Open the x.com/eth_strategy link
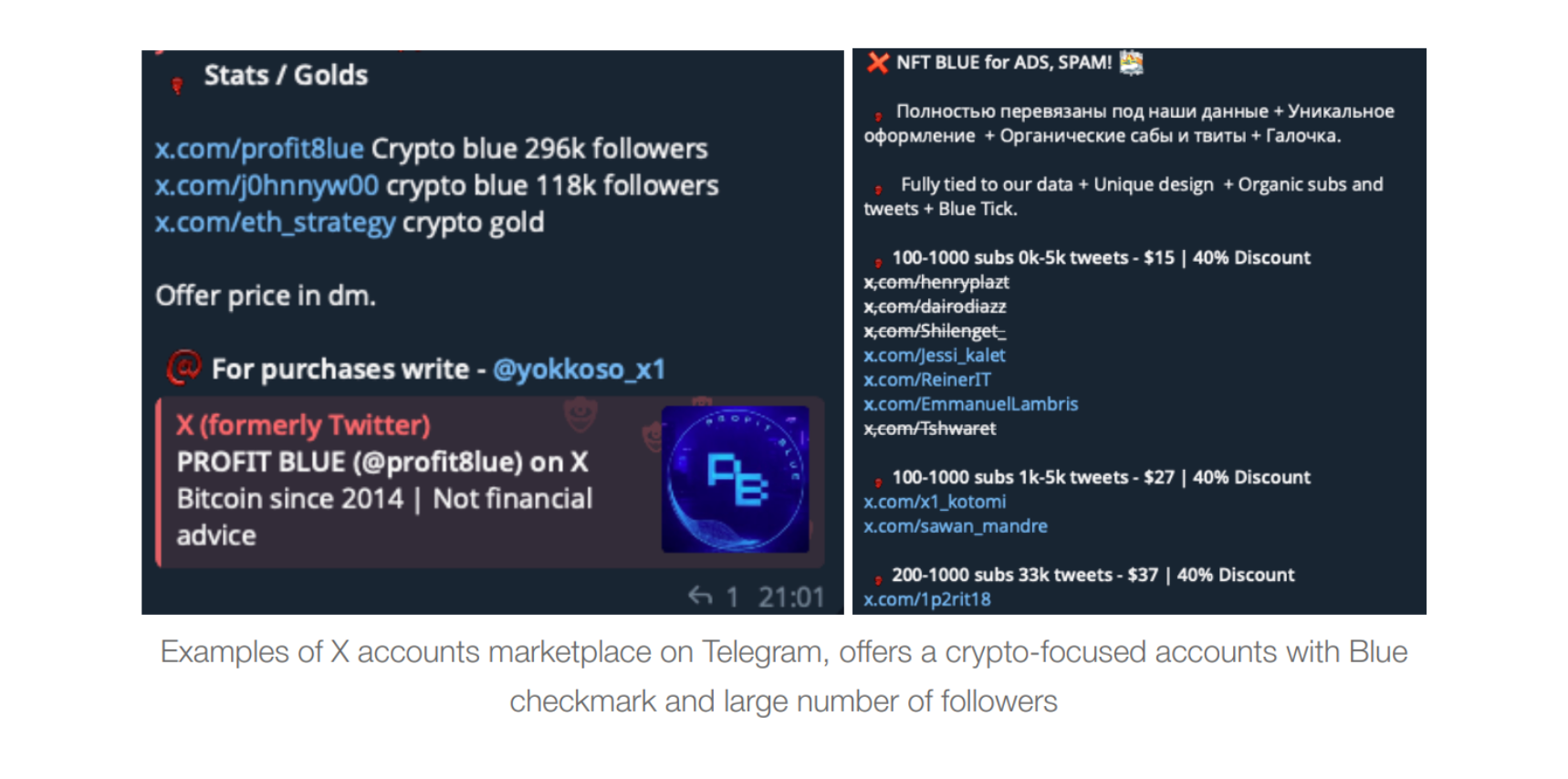 coord(274,222)
